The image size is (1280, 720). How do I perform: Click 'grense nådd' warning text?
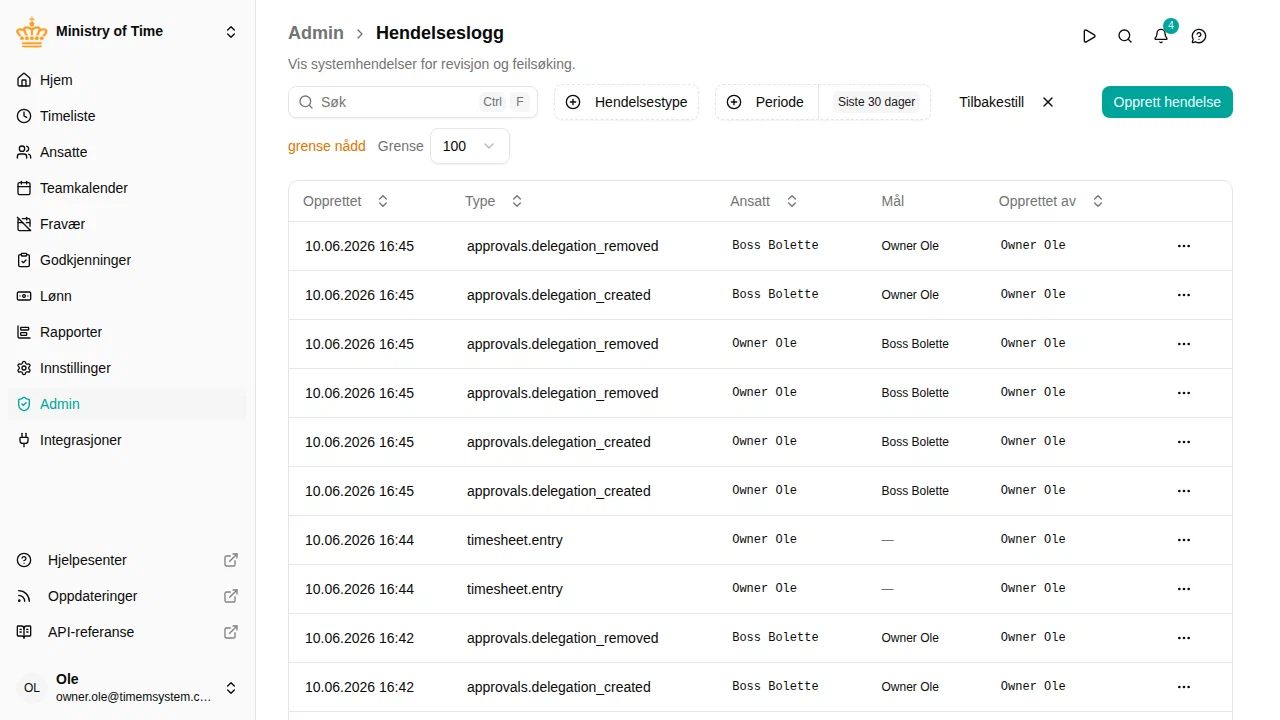327,146
